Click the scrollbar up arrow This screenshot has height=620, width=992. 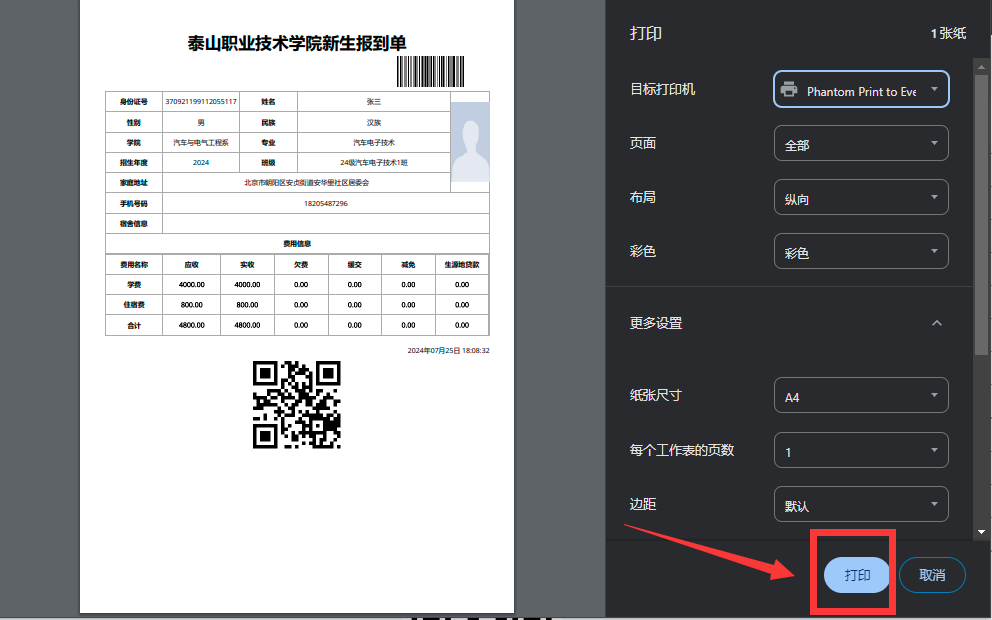pyautogui.click(x=981, y=66)
